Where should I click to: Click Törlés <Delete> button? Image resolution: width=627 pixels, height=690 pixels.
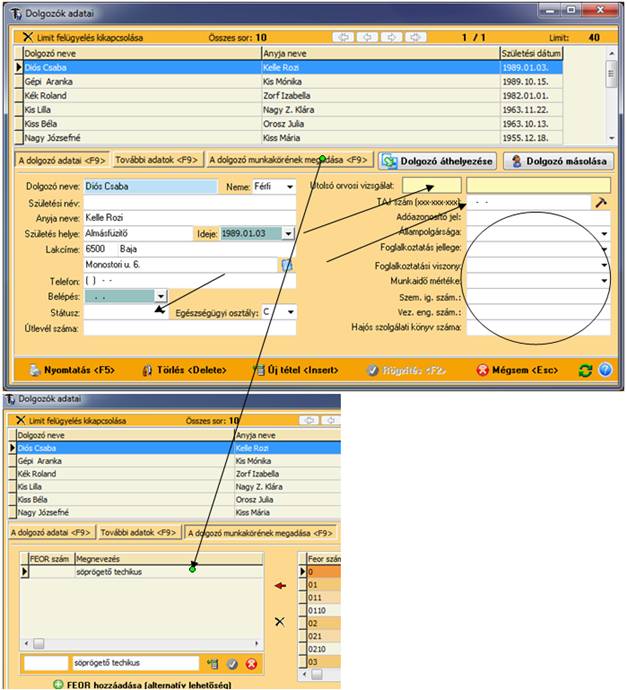tap(185, 371)
